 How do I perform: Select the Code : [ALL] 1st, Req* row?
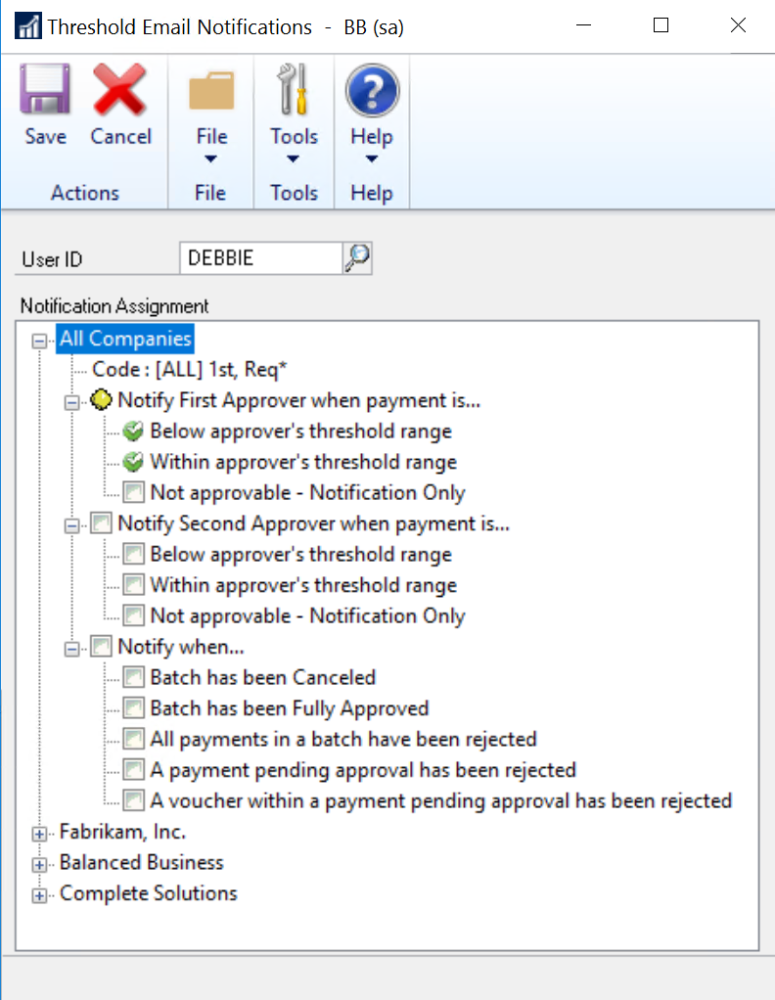point(189,369)
